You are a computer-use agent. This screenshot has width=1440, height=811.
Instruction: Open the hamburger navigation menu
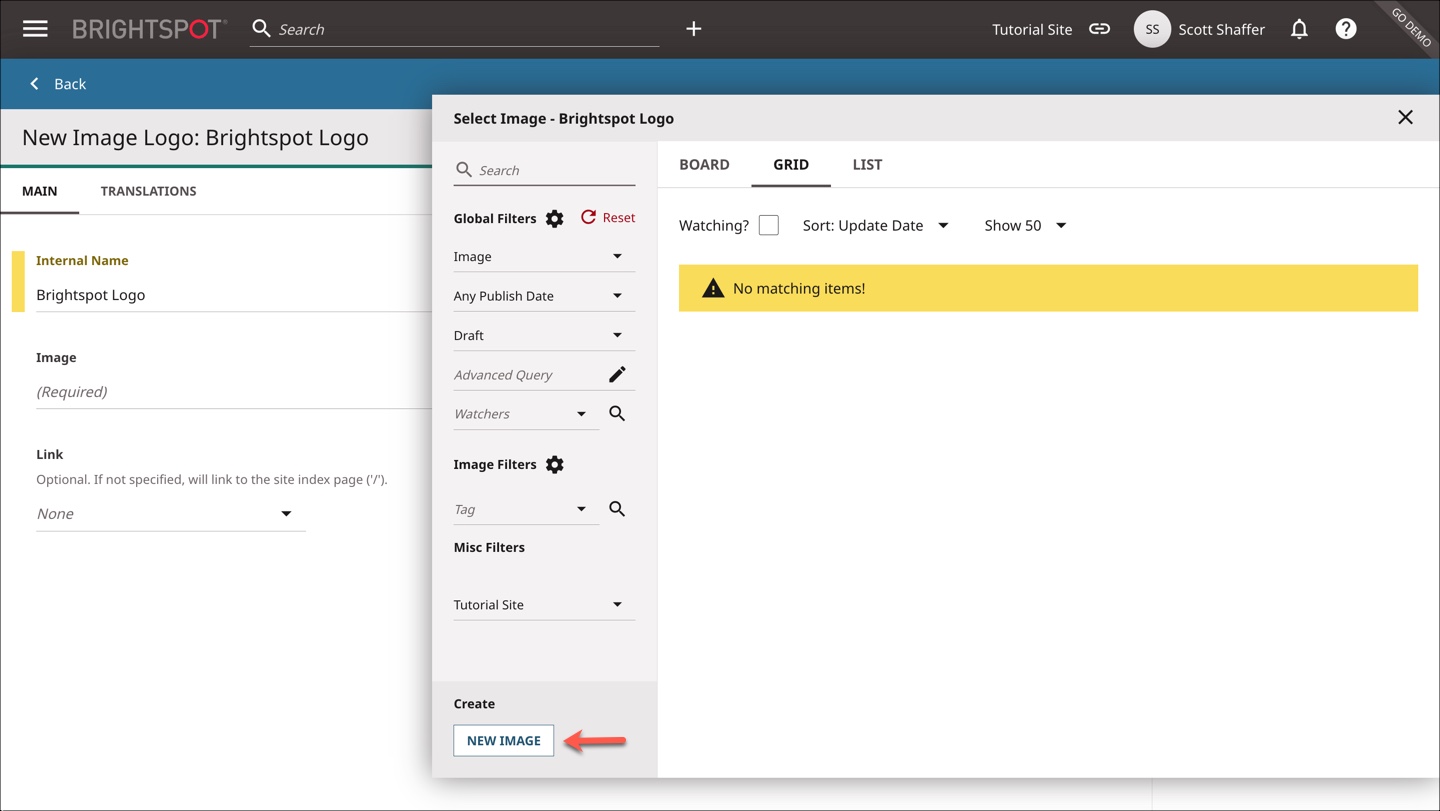[x=35, y=29]
